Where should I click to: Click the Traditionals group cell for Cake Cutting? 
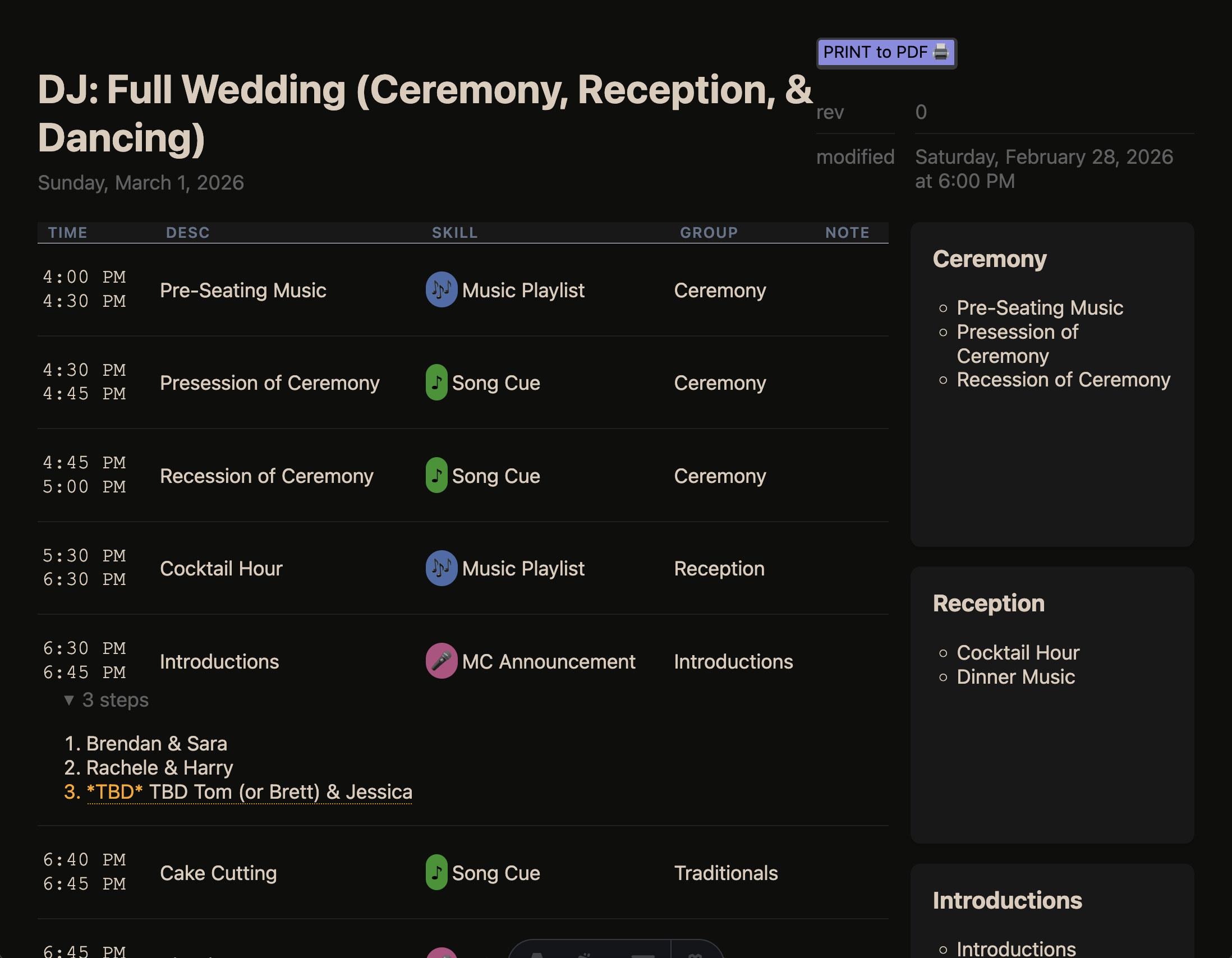726,873
